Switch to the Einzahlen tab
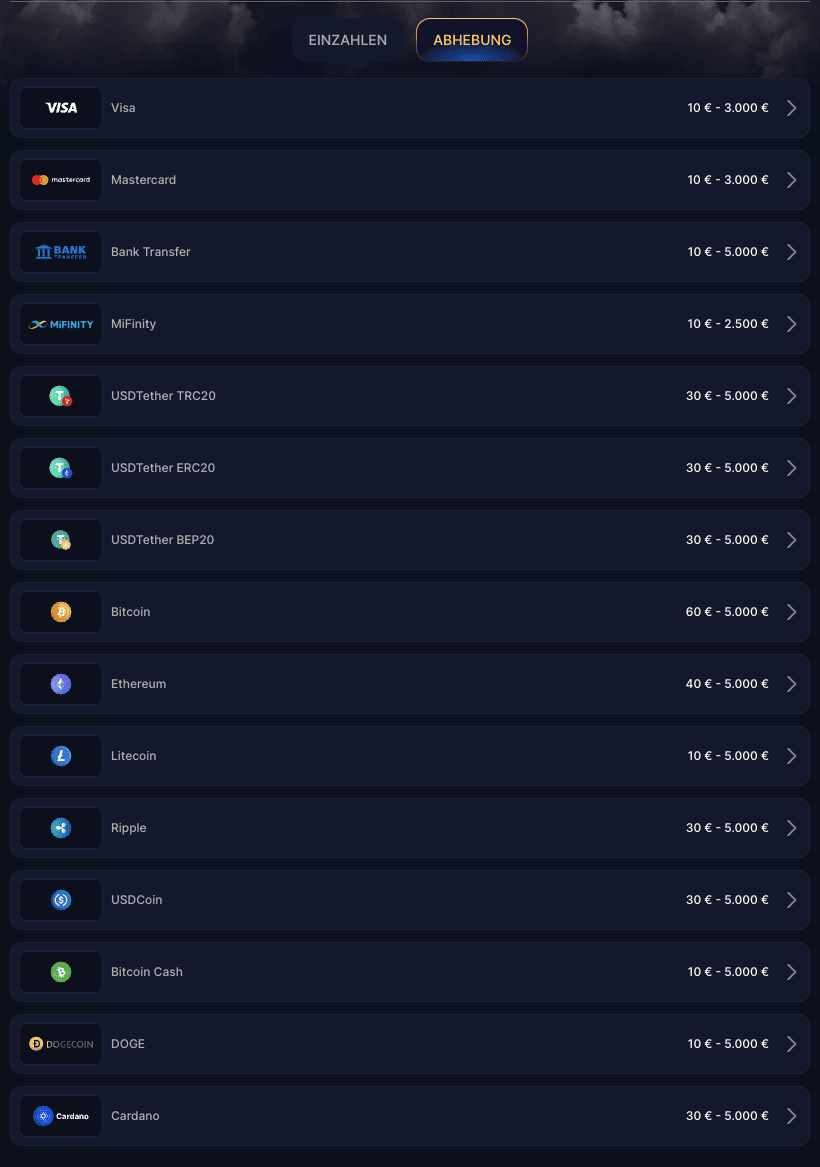This screenshot has width=820, height=1167. tap(348, 40)
